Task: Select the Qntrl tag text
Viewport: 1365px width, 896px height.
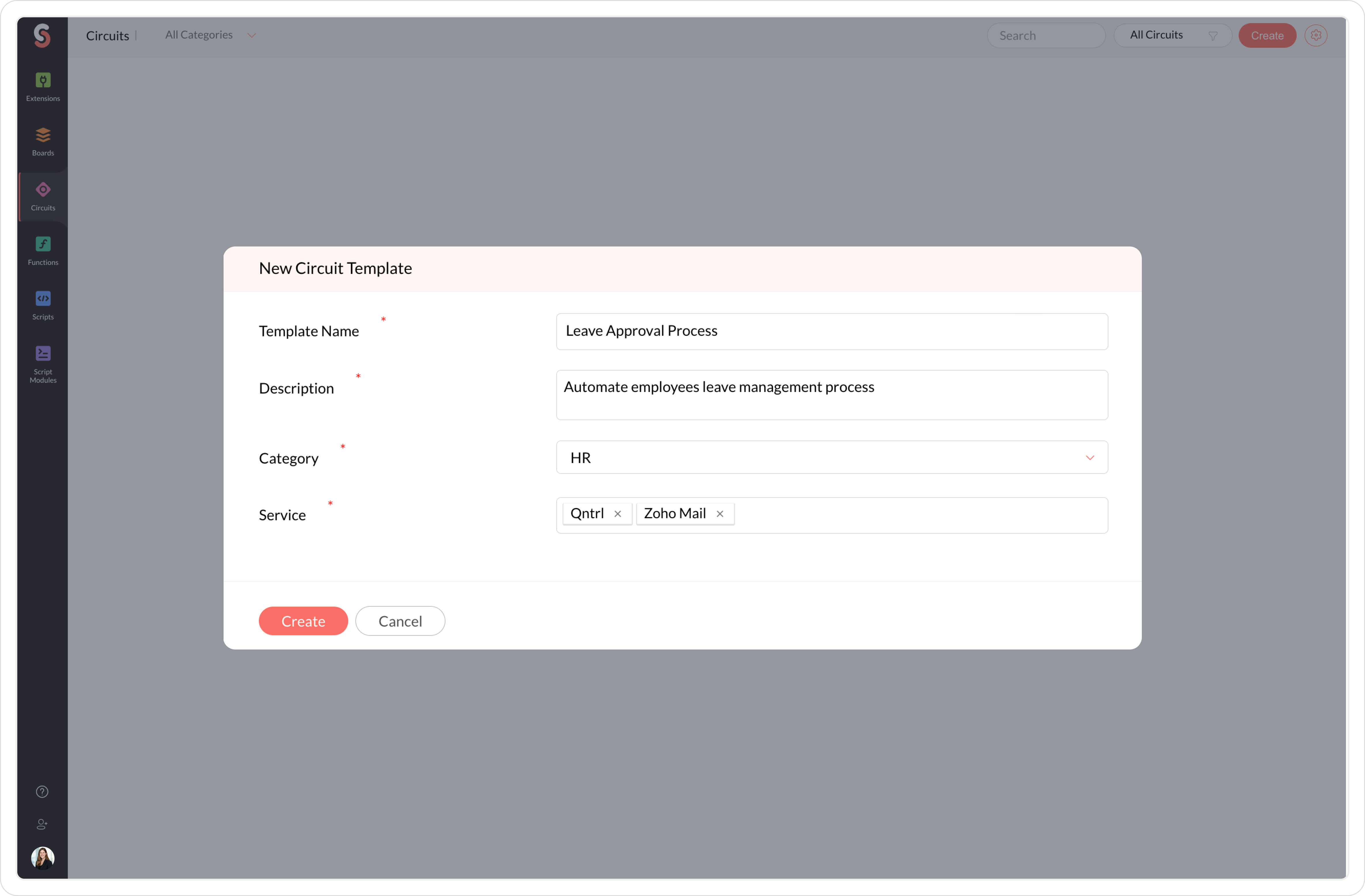Action: click(587, 514)
